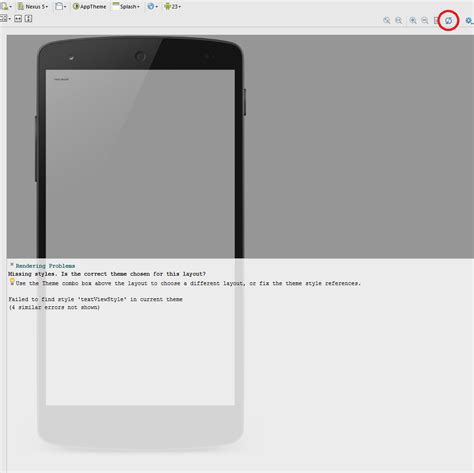
Task: Click the small TextView in the phone screen
Action: 61,79
